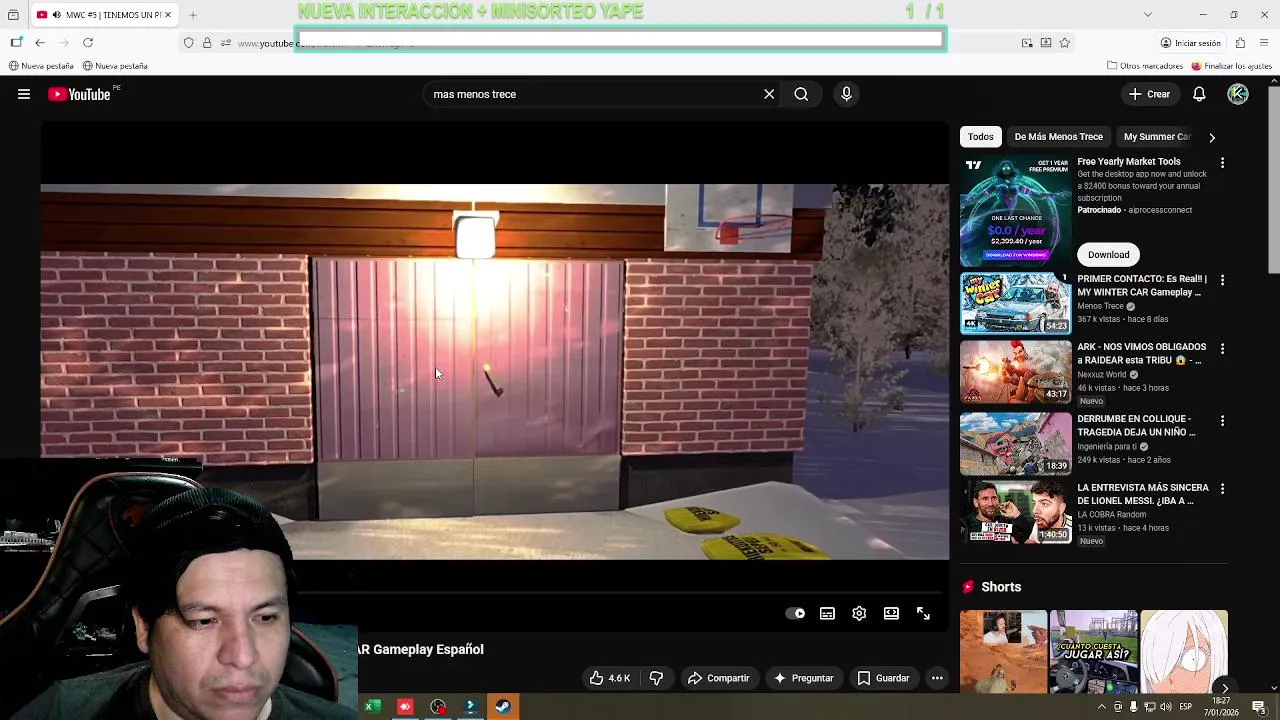Open options for ARK tribe video
1280x720 pixels.
(1222, 349)
